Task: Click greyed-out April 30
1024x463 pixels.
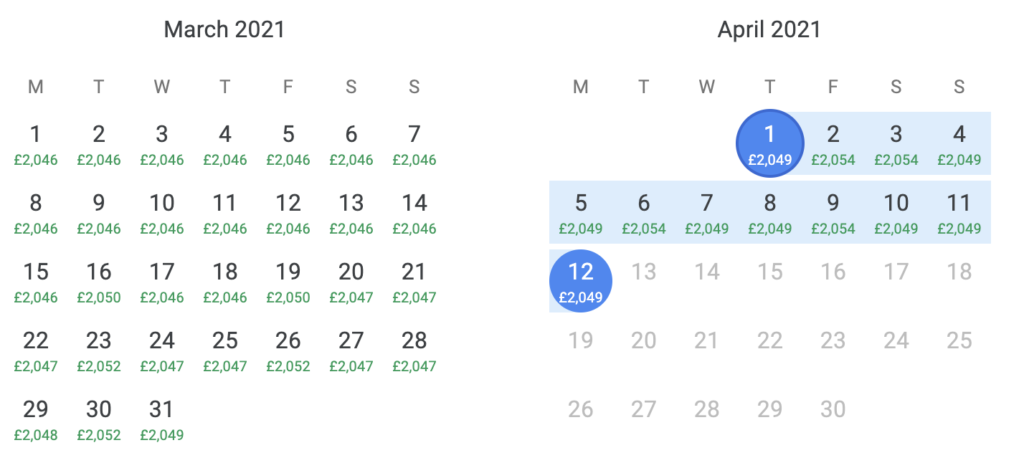Action: (833, 409)
